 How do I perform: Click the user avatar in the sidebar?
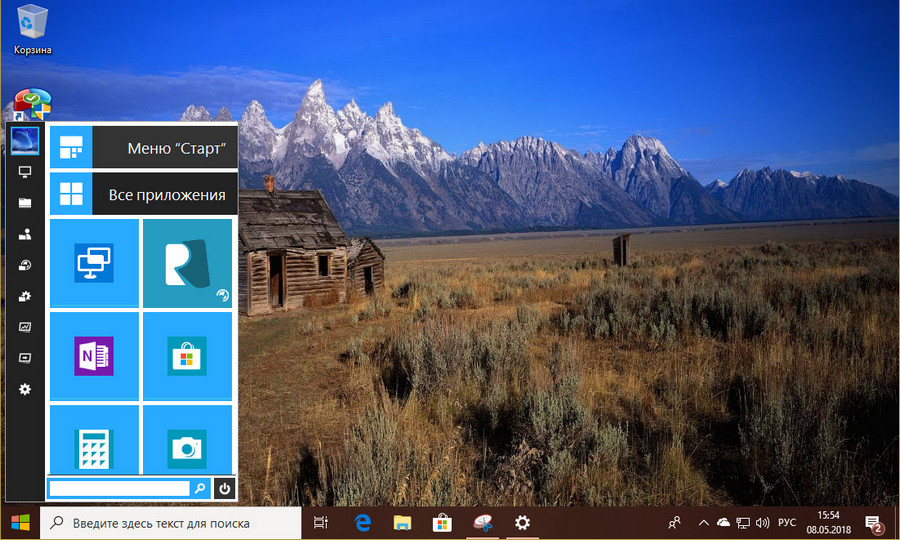(x=25, y=141)
